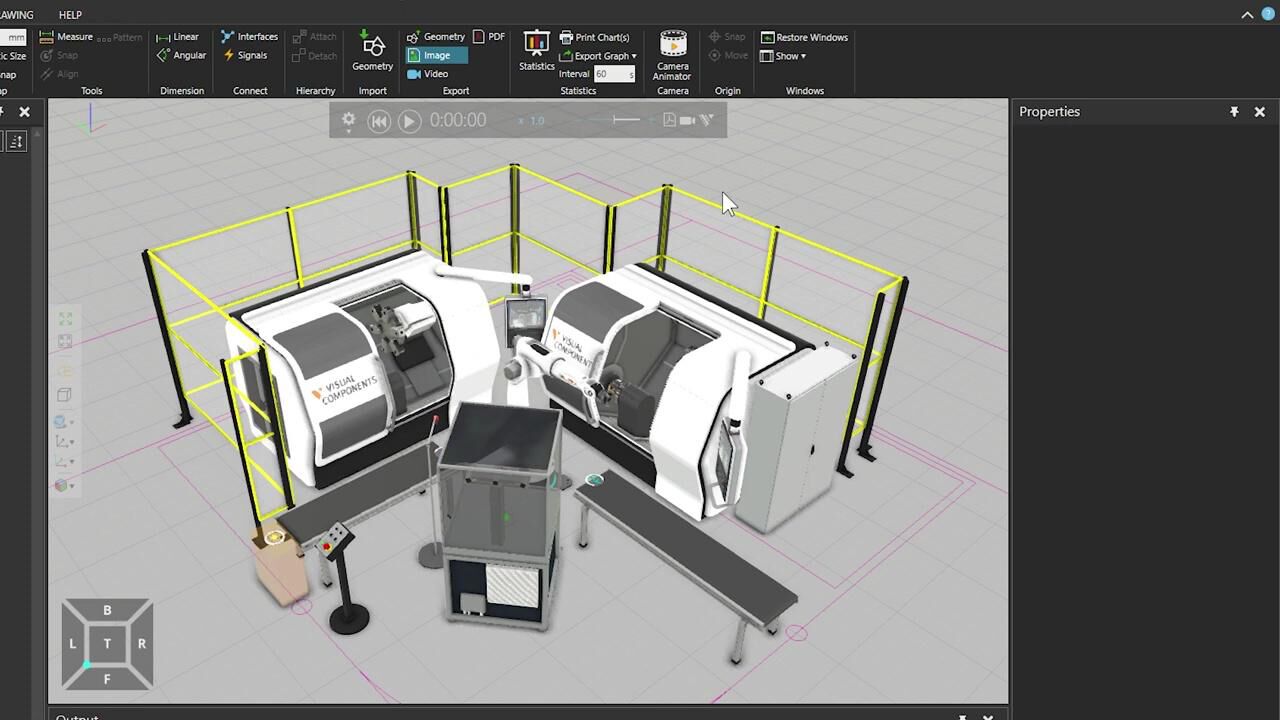Click the Signals connect tool
Viewport: 1280px width, 720px height.
pyautogui.click(x=245, y=56)
